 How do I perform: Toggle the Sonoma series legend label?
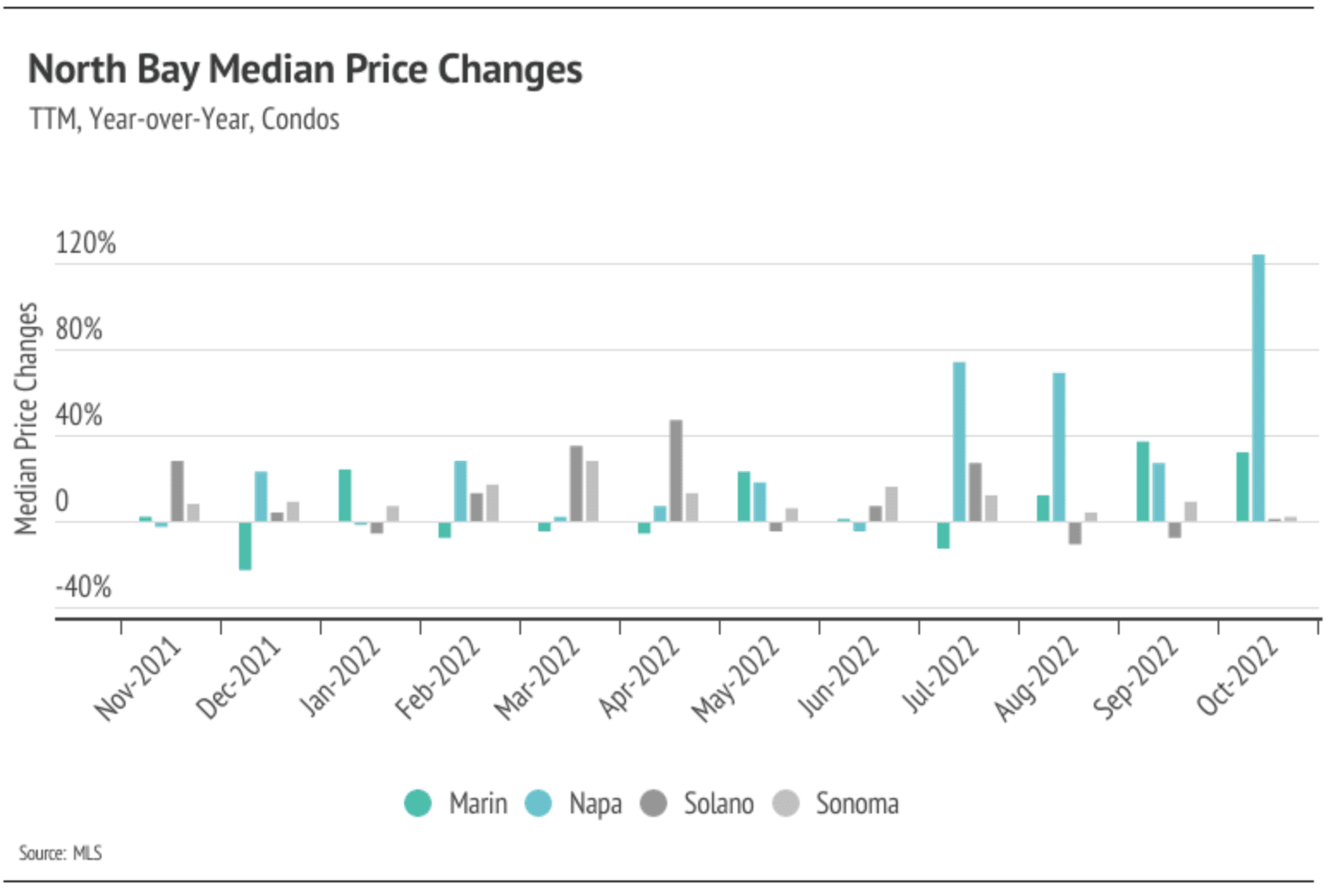[856, 803]
